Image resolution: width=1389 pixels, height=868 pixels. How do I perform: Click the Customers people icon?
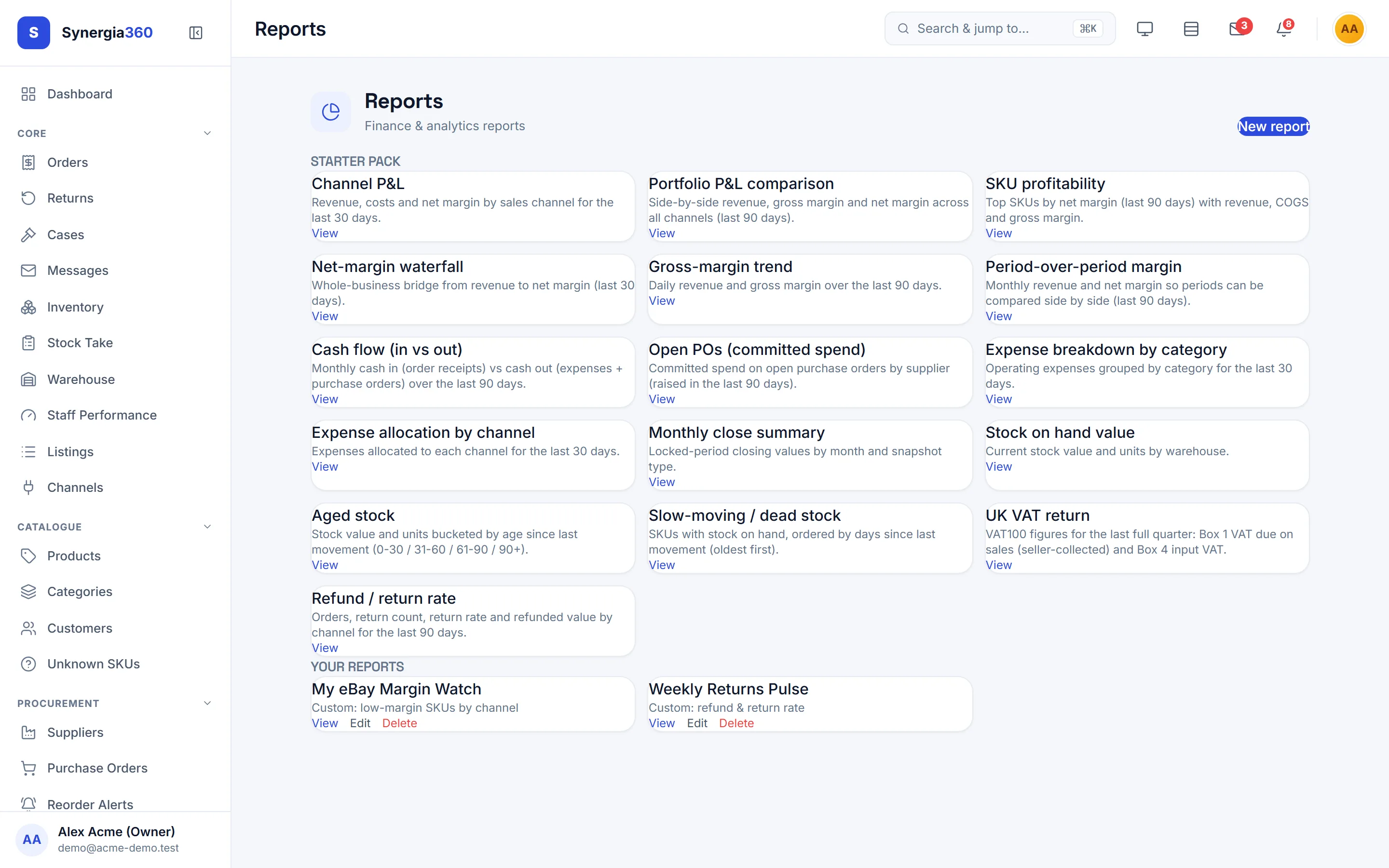coord(28,628)
